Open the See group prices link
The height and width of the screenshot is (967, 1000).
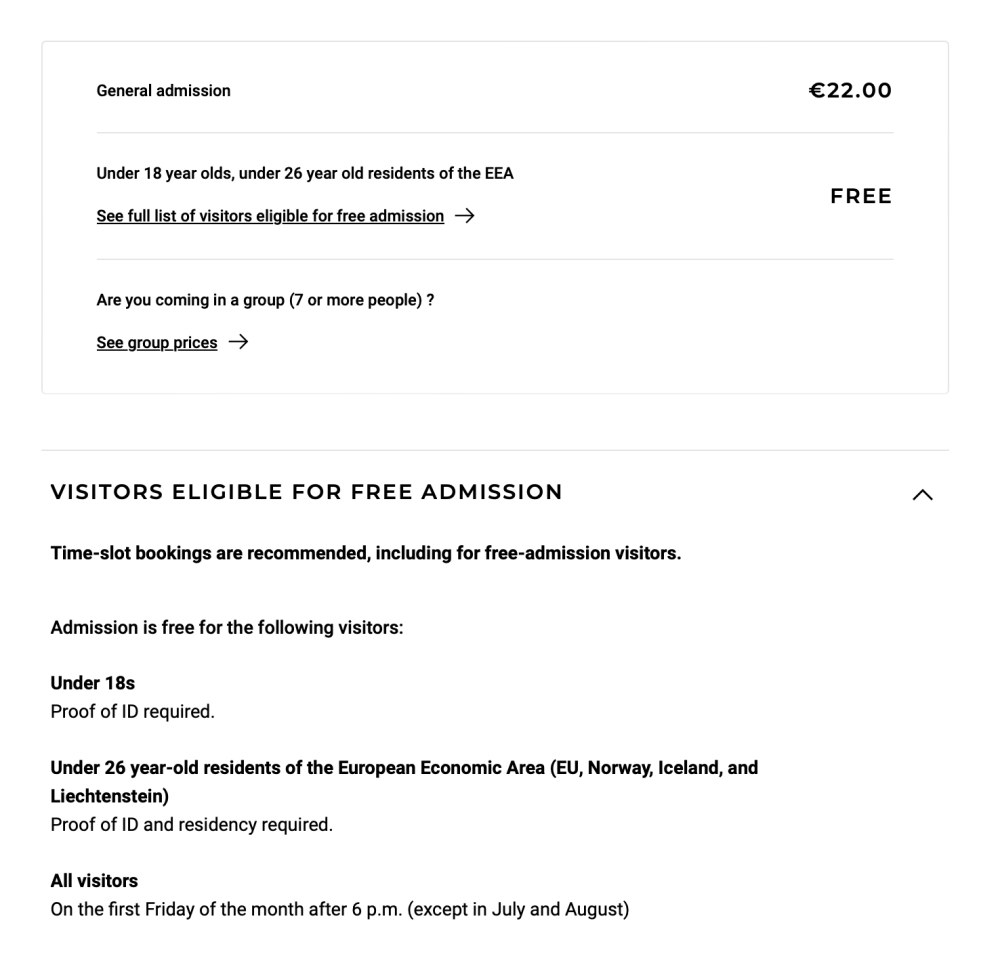pos(156,343)
